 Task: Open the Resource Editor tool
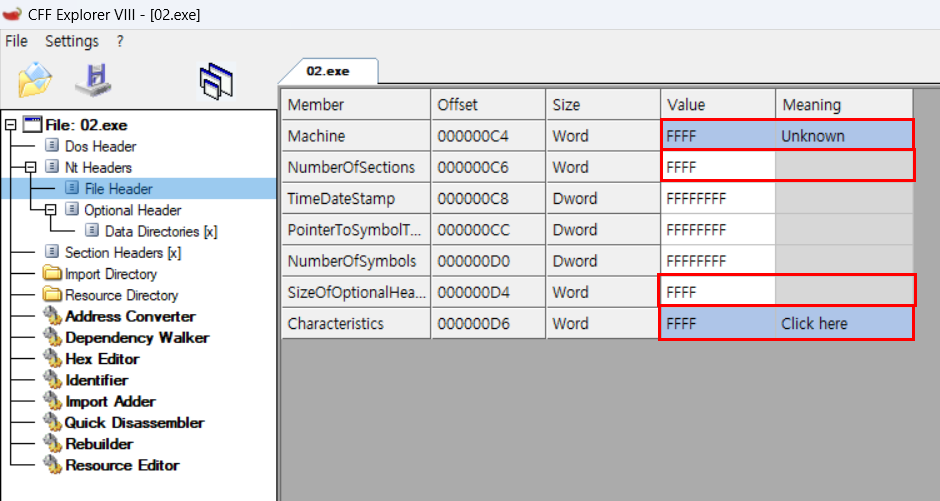[122, 465]
